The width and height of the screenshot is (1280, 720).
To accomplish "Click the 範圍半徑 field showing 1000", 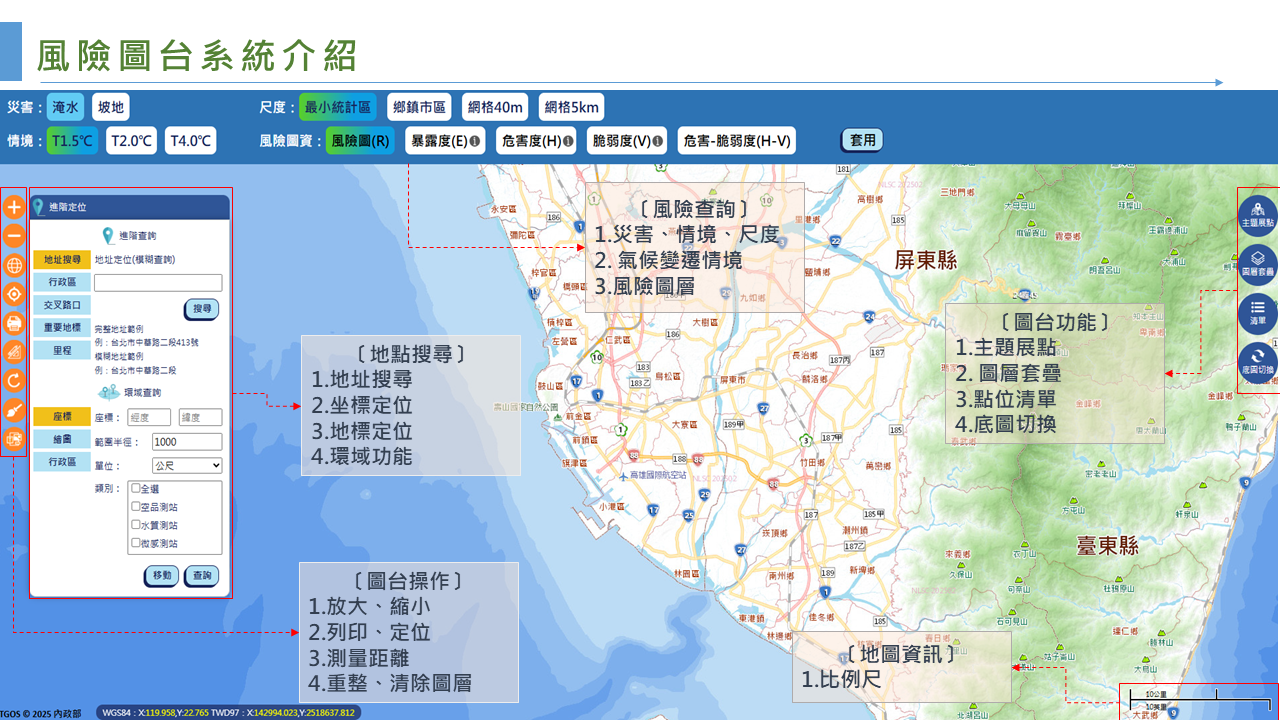I will pyautogui.click(x=187, y=442).
